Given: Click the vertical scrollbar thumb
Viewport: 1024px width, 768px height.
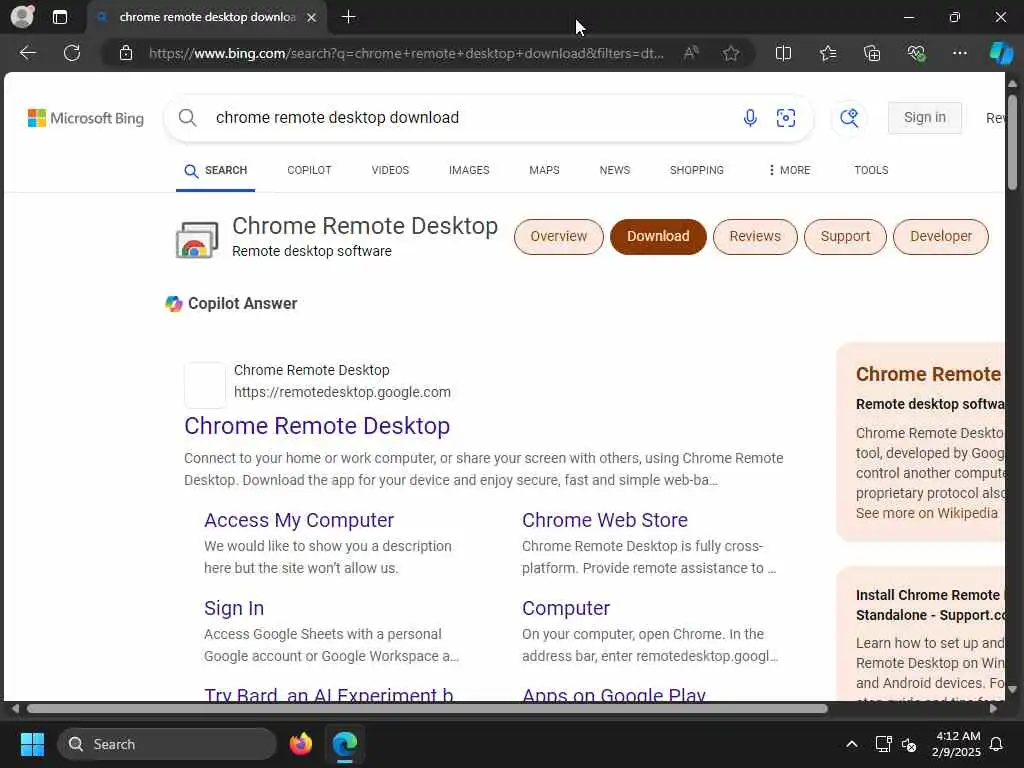Looking at the screenshot, I should click(x=1012, y=142).
